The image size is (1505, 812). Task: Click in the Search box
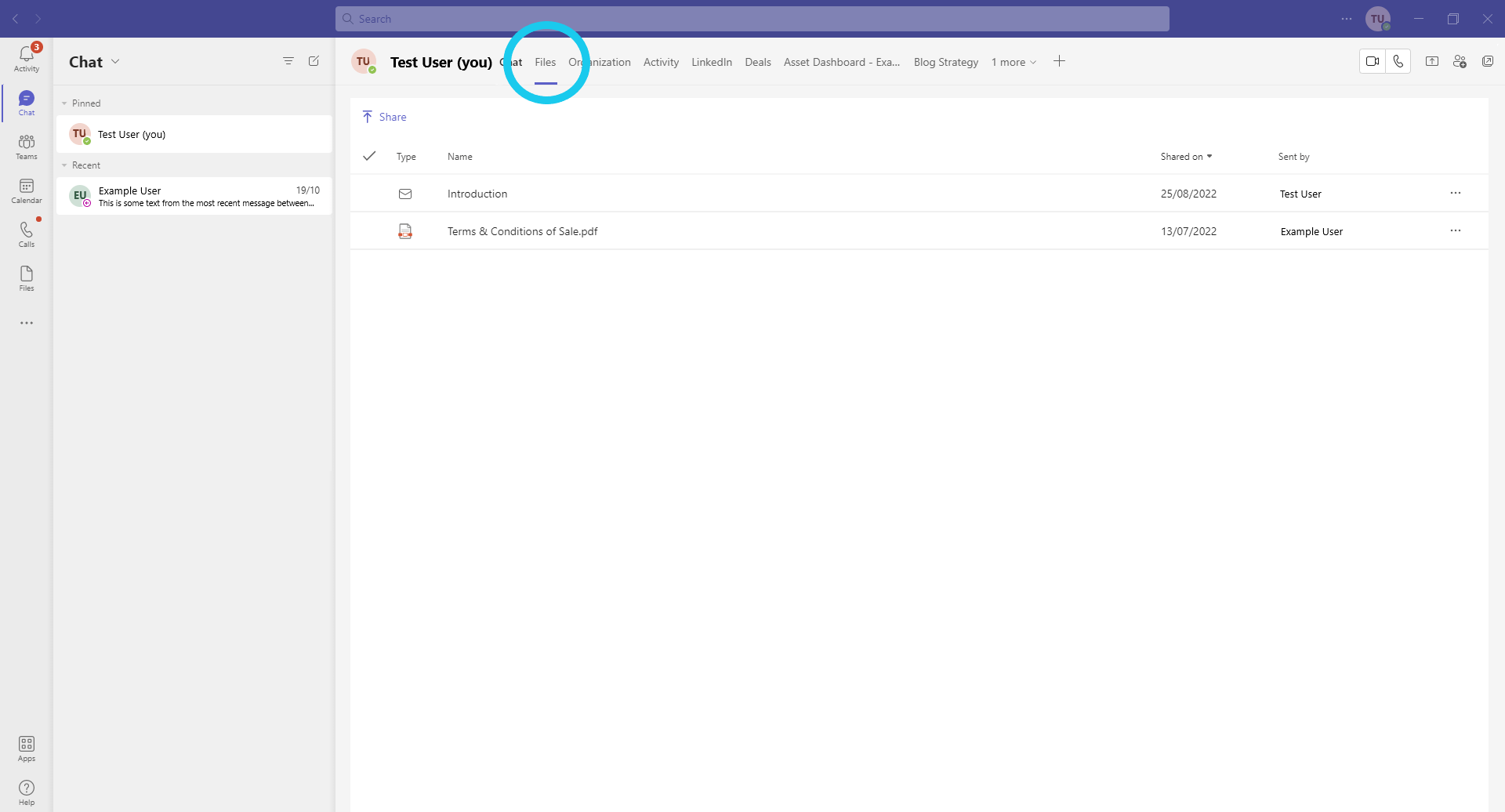point(752,19)
